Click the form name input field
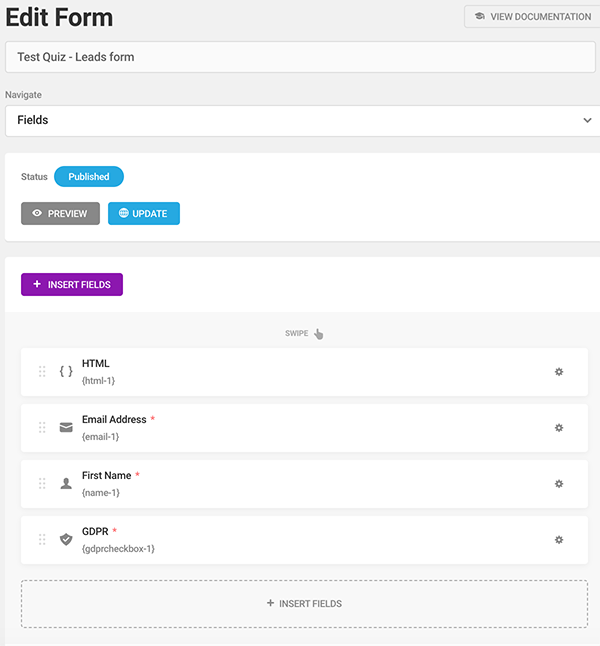This screenshot has width=600, height=646. click(300, 57)
